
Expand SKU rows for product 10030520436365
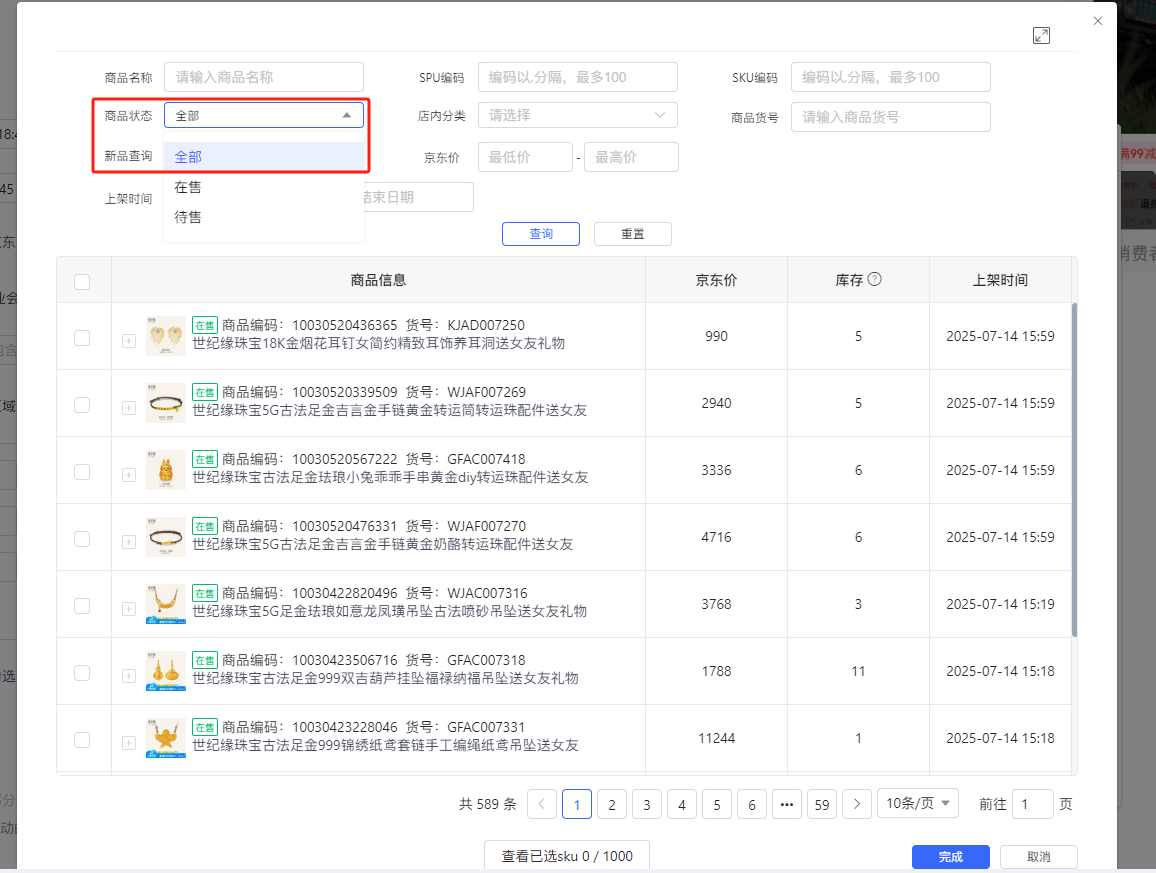[128, 341]
